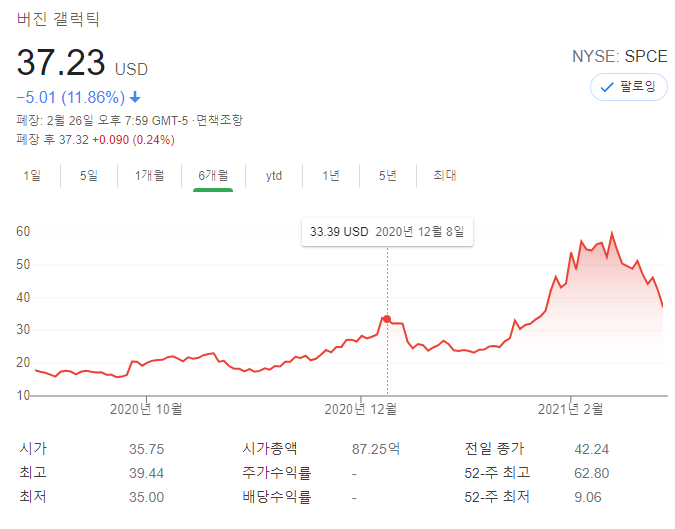
Task: Switch chart to ytd range
Action: point(274,176)
